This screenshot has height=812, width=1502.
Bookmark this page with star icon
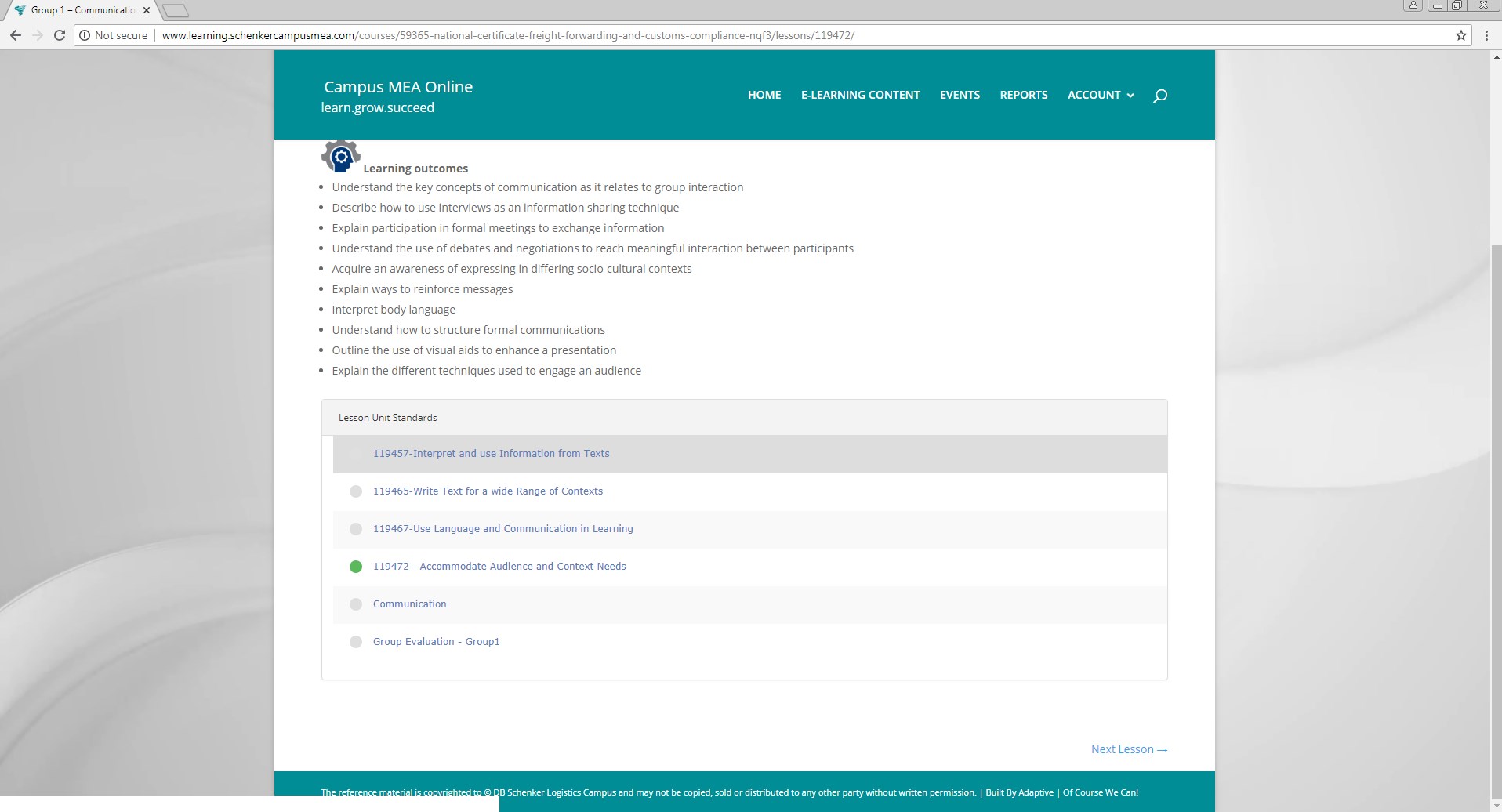(1460, 35)
